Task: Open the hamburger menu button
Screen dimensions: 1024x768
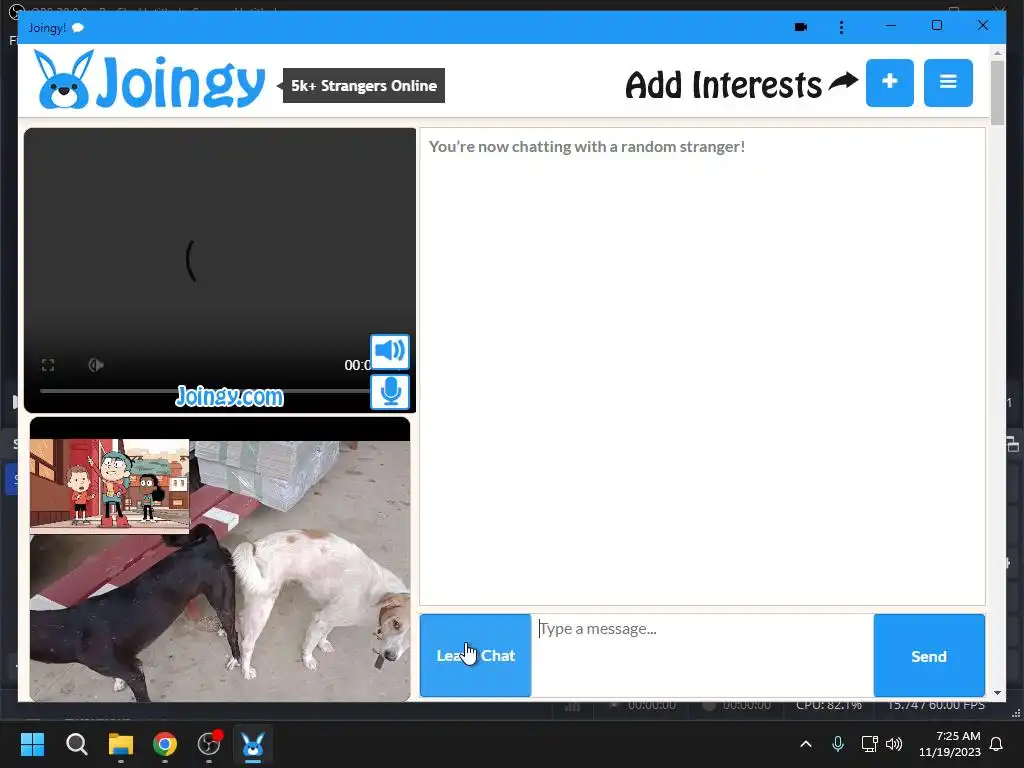Action: tap(948, 82)
